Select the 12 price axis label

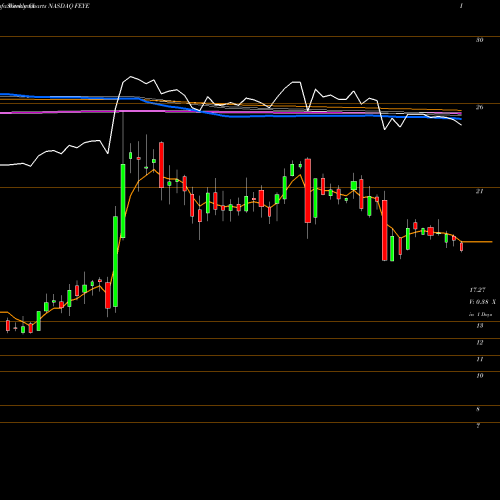point(479,343)
